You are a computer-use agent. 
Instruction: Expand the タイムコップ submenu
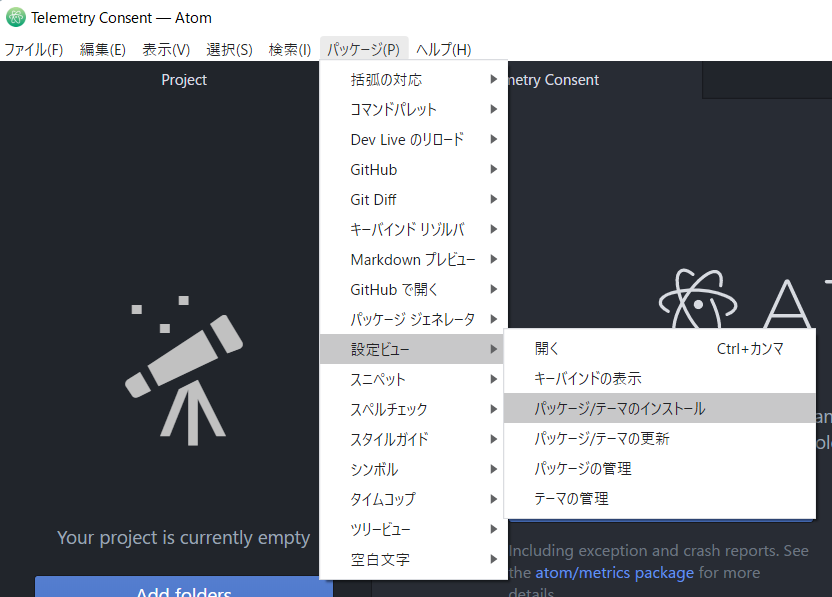pos(413,499)
